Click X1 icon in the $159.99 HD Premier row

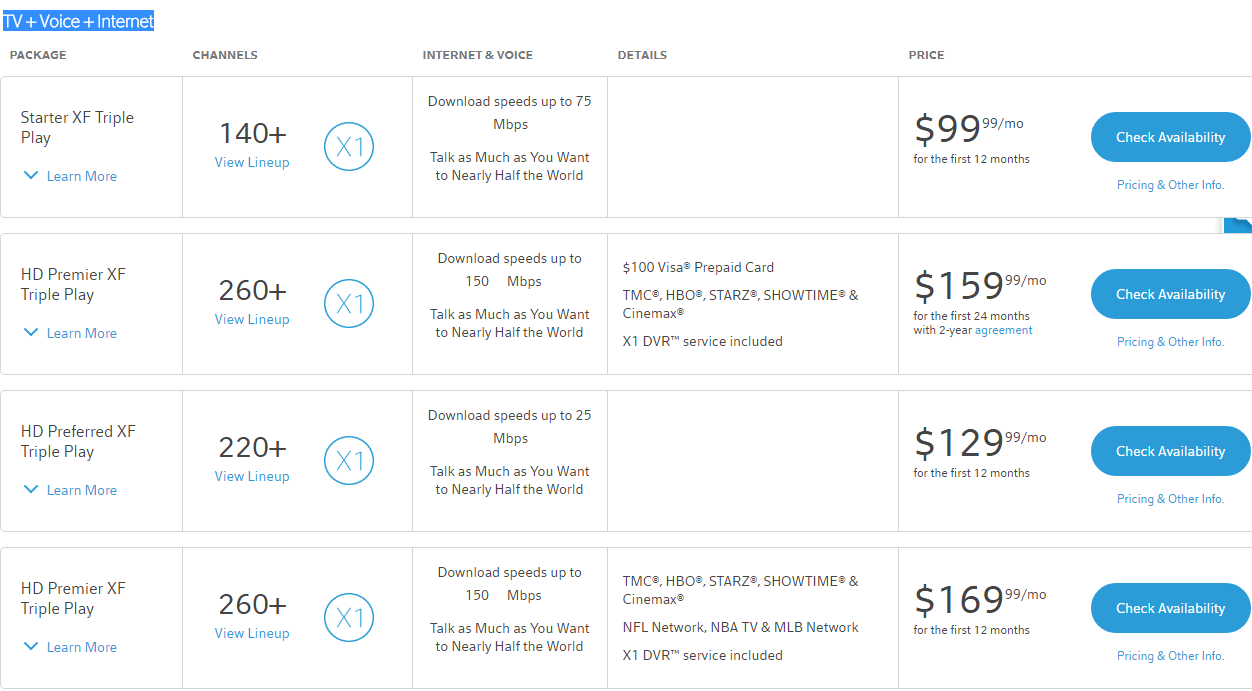[349, 304]
